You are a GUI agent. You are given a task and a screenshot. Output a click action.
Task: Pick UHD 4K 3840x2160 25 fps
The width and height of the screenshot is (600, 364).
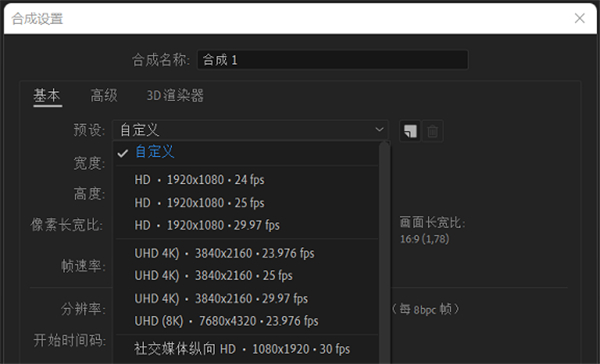coord(247,276)
